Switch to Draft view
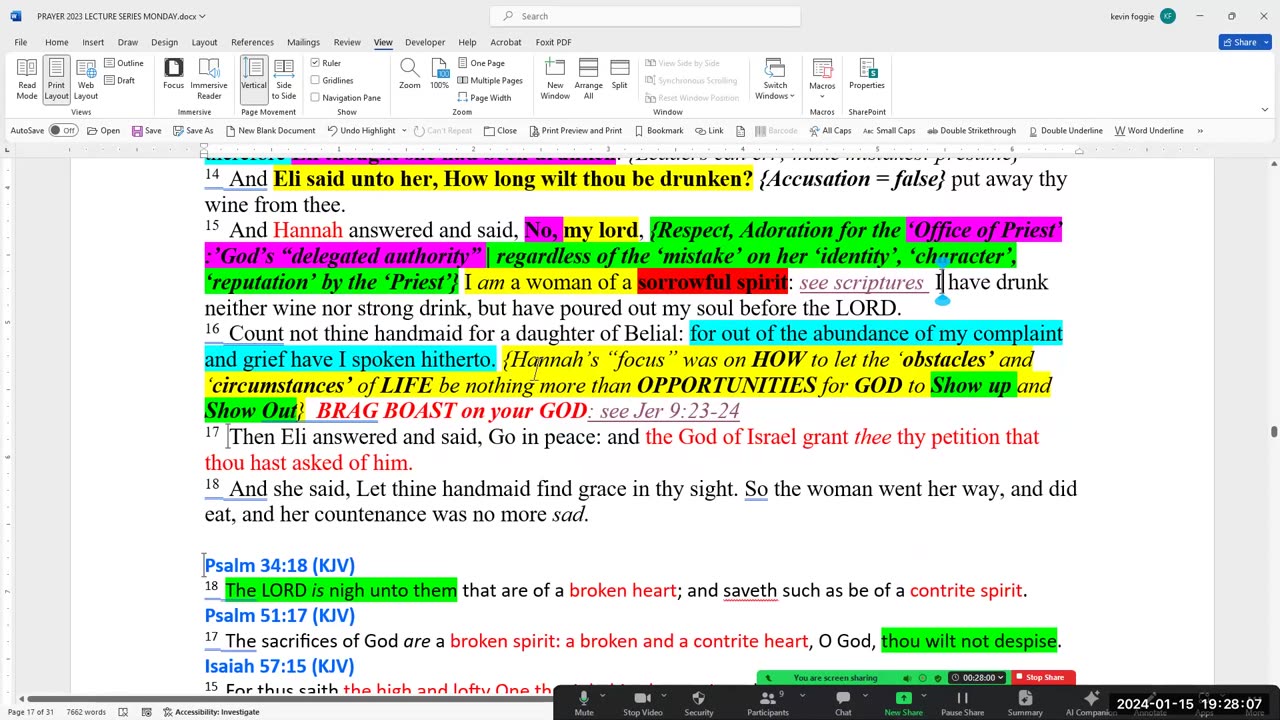 (x=119, y=80)
